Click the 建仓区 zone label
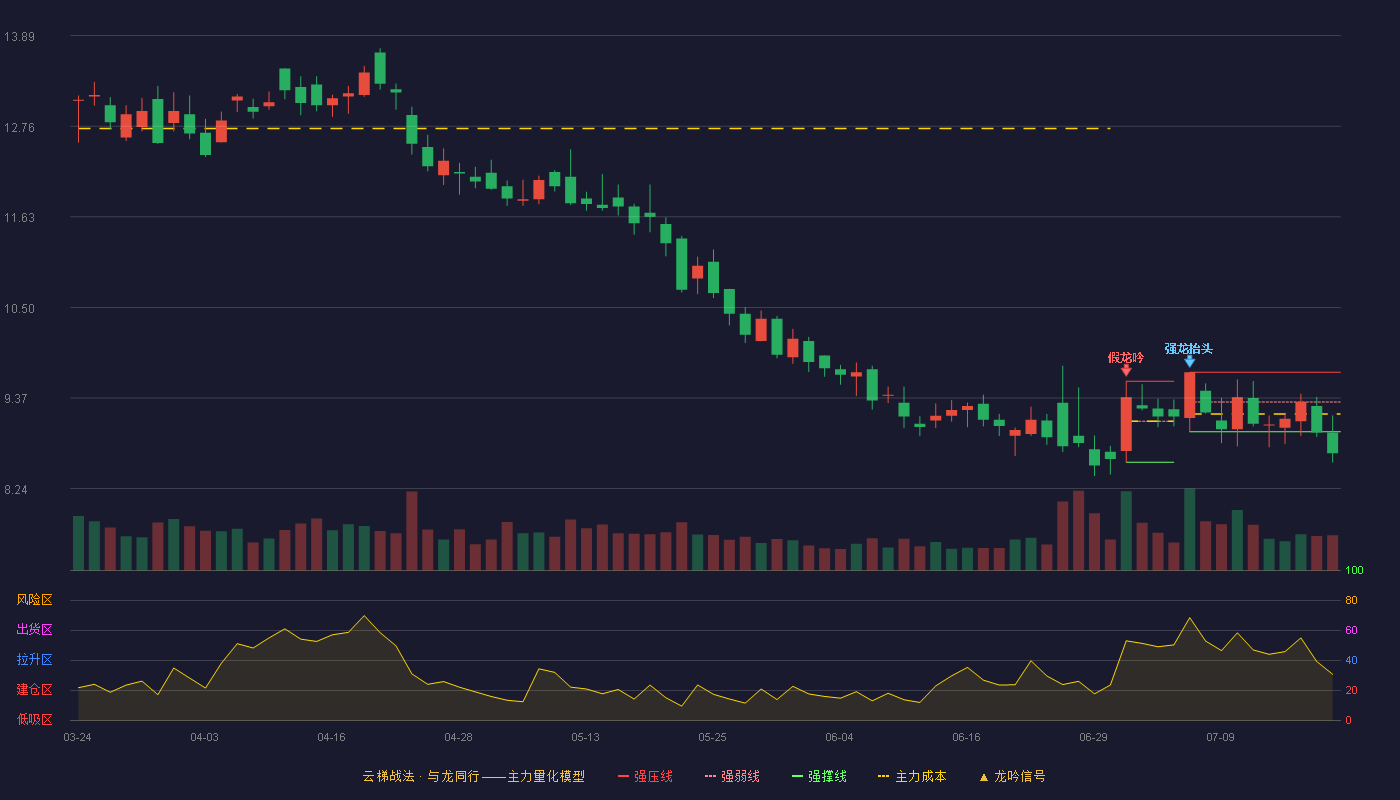Viewport: 1400px width, 800px height. [34, 690]
